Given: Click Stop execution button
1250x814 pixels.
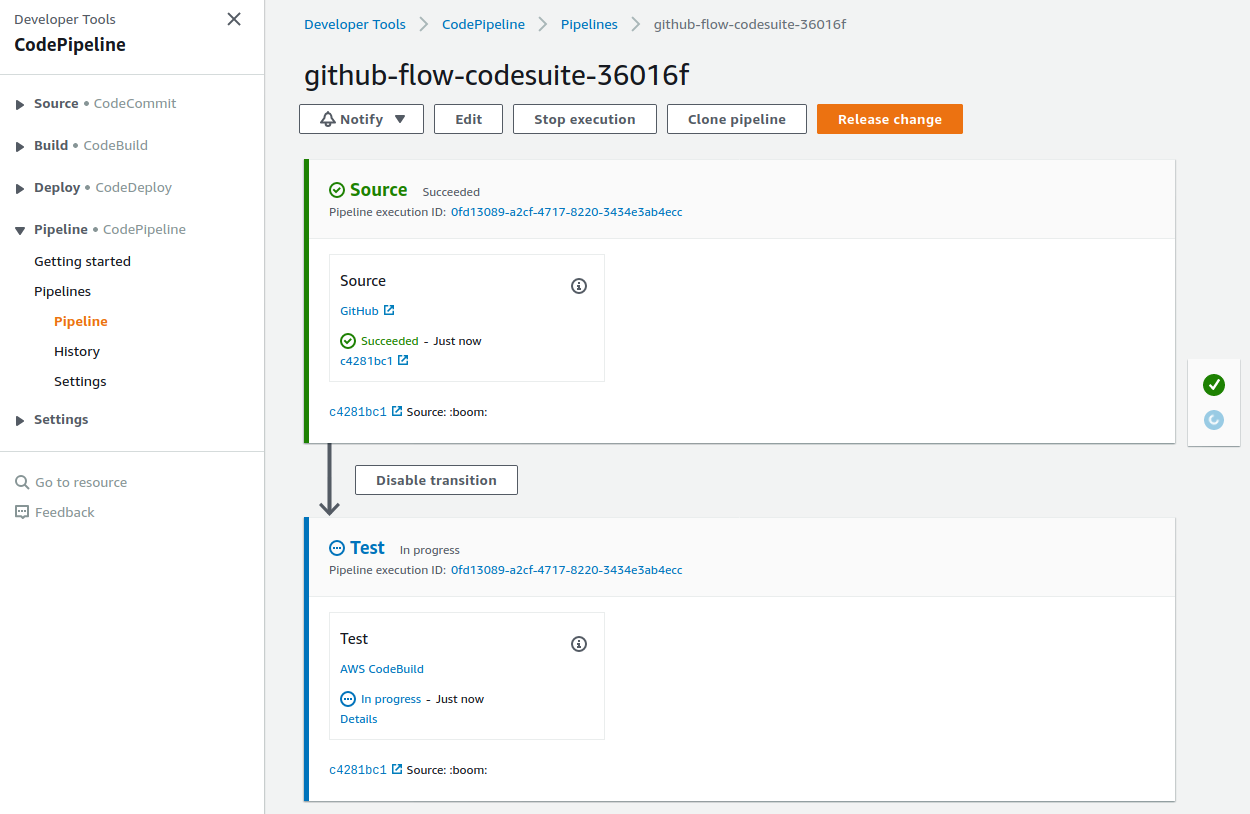Looking at the screenshot, I should [585, 119].
